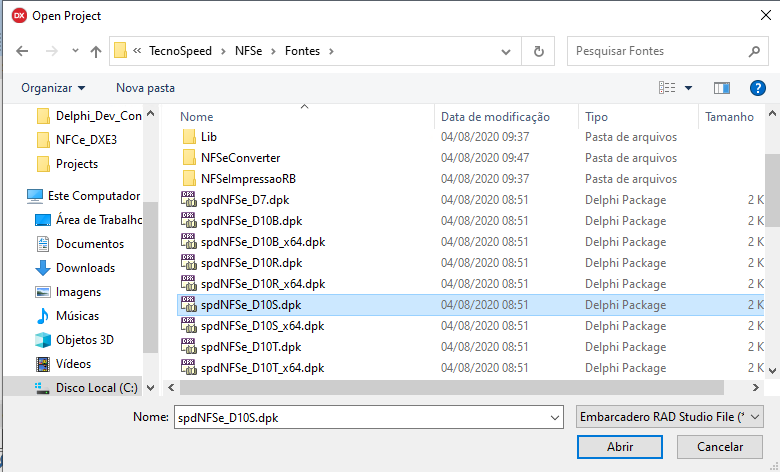
Task: Toggle the preview pane icon
Action: (722, 88)
